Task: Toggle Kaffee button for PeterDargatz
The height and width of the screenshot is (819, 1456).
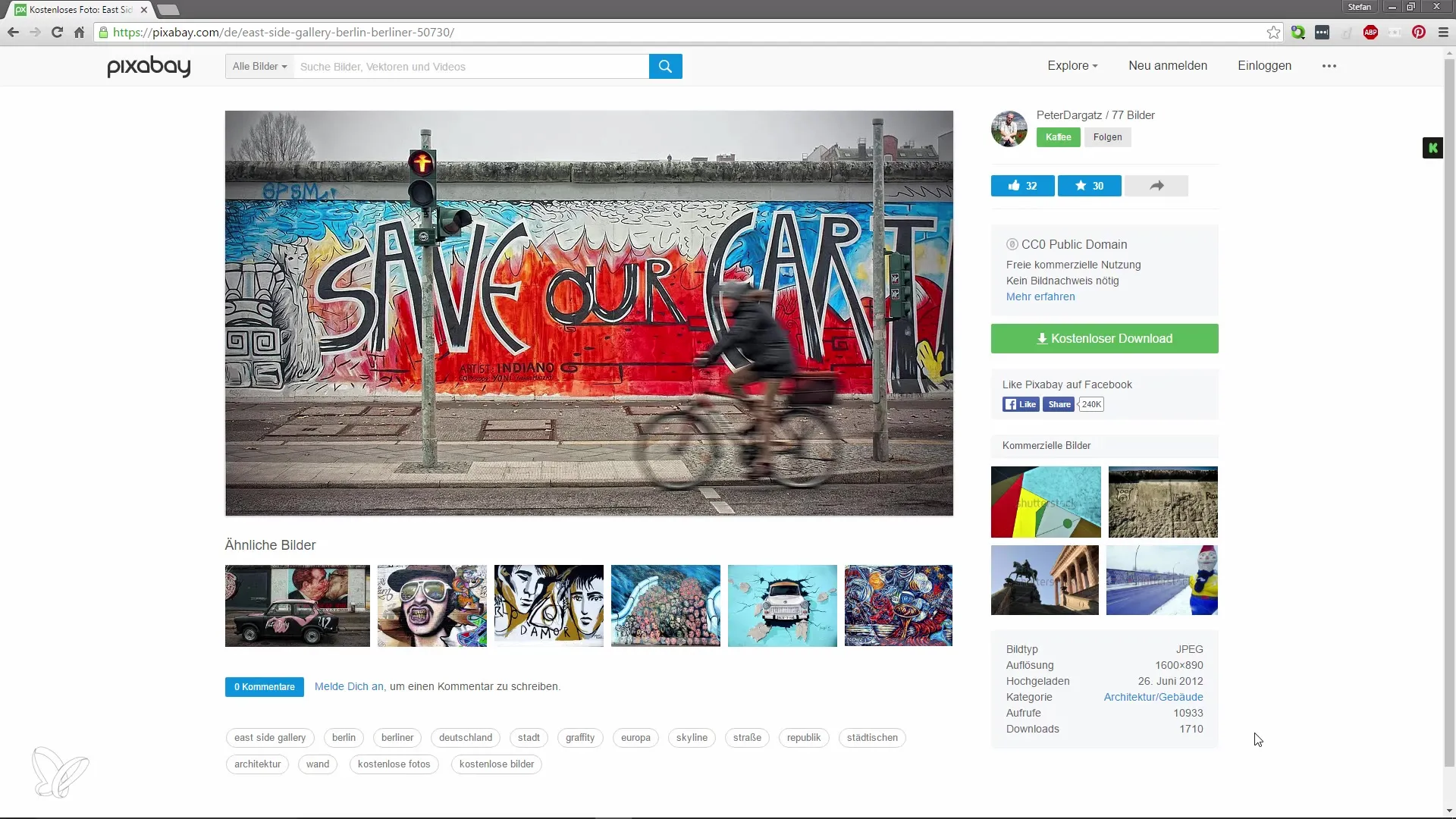Action: point(1059,137)
